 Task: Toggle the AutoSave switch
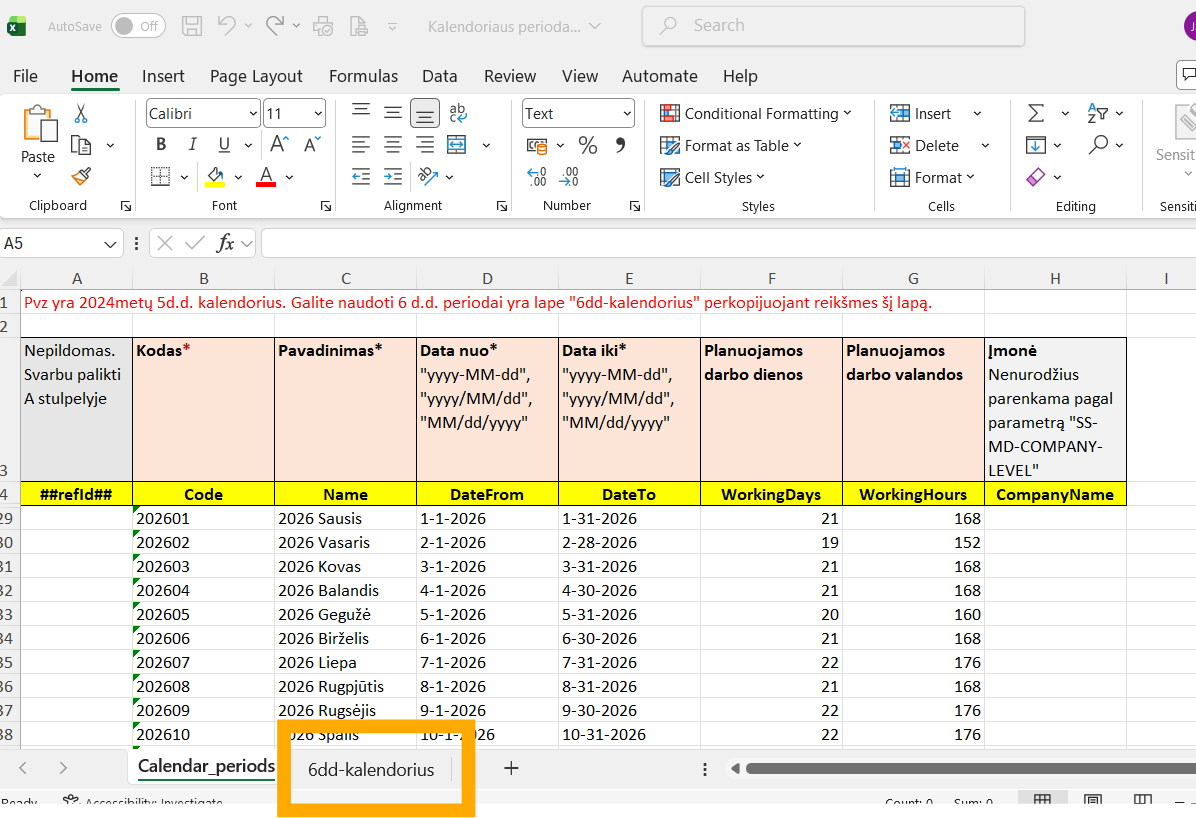tap(138, 26)
